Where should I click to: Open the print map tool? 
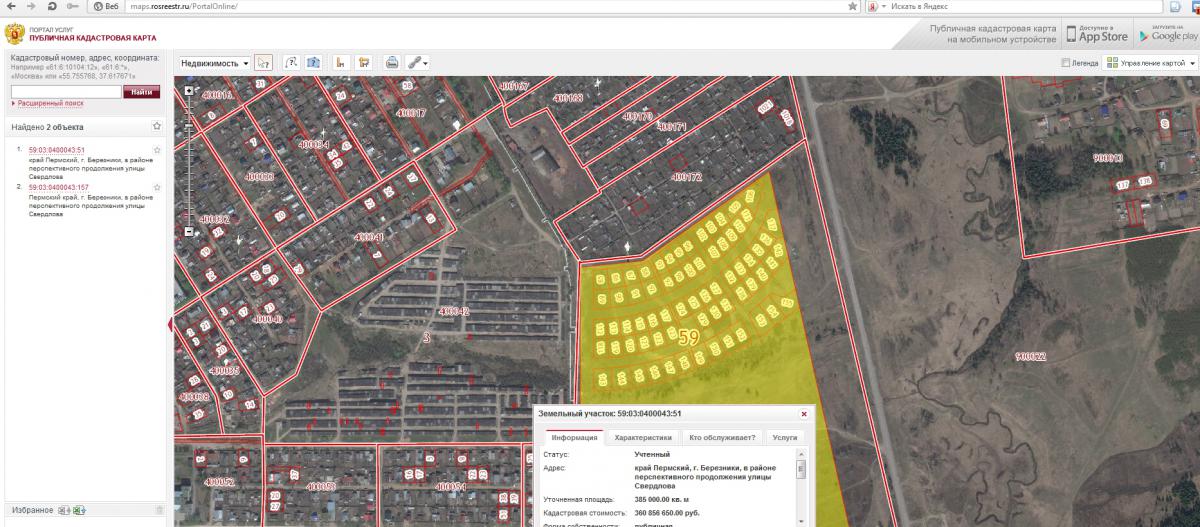[x=392, y=62]
